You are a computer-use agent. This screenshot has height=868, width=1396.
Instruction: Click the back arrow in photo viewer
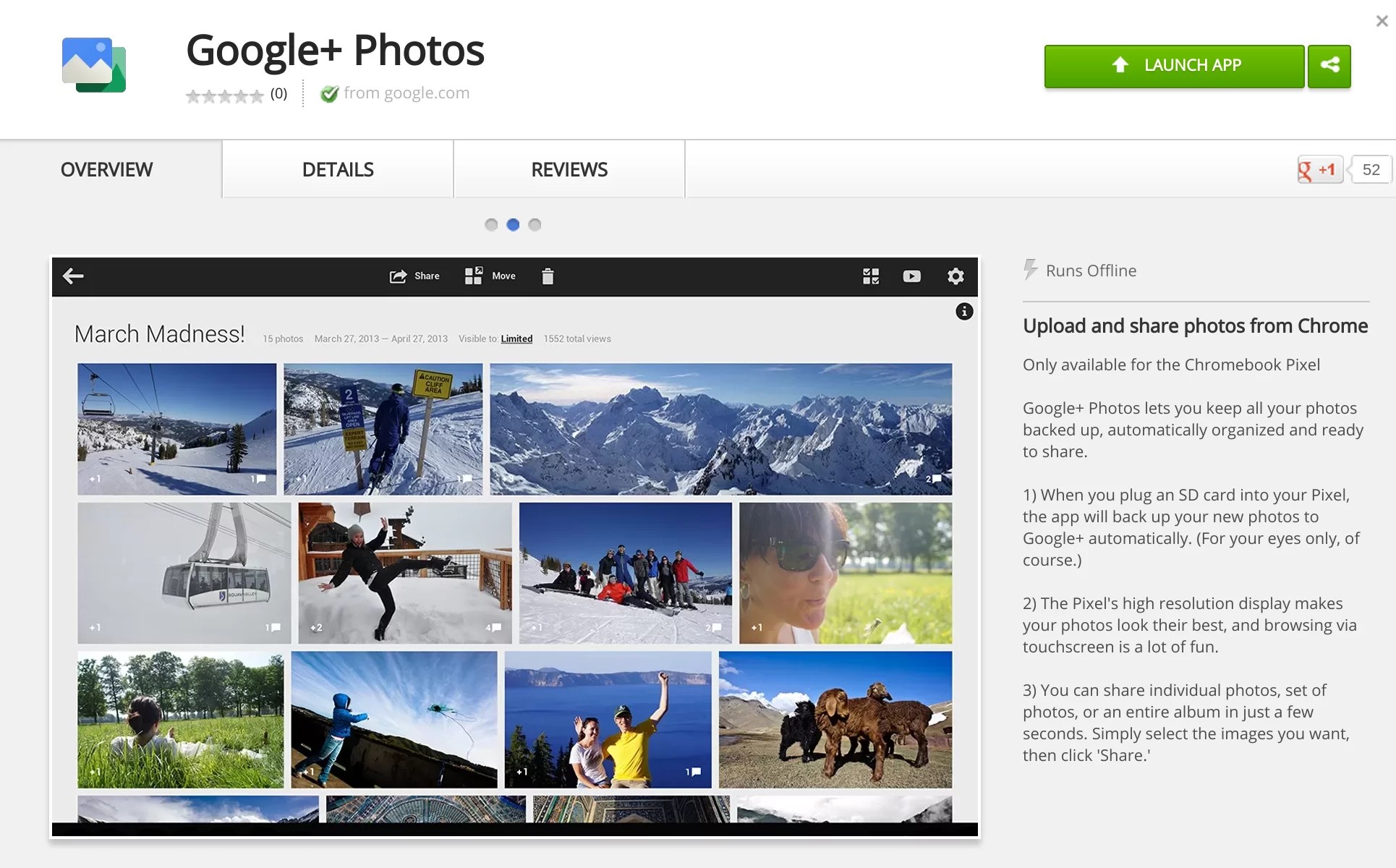(x=73, y=276)
